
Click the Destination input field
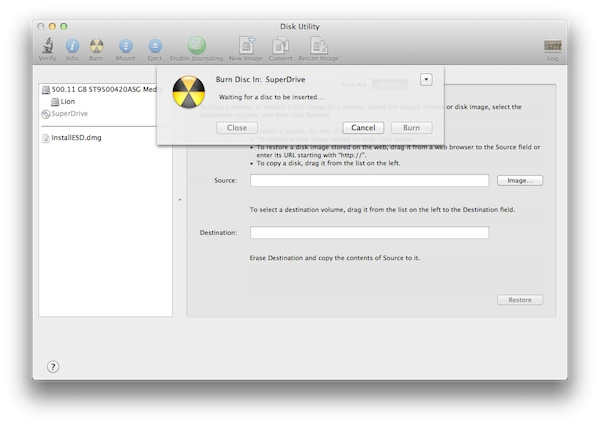(369, 233)
